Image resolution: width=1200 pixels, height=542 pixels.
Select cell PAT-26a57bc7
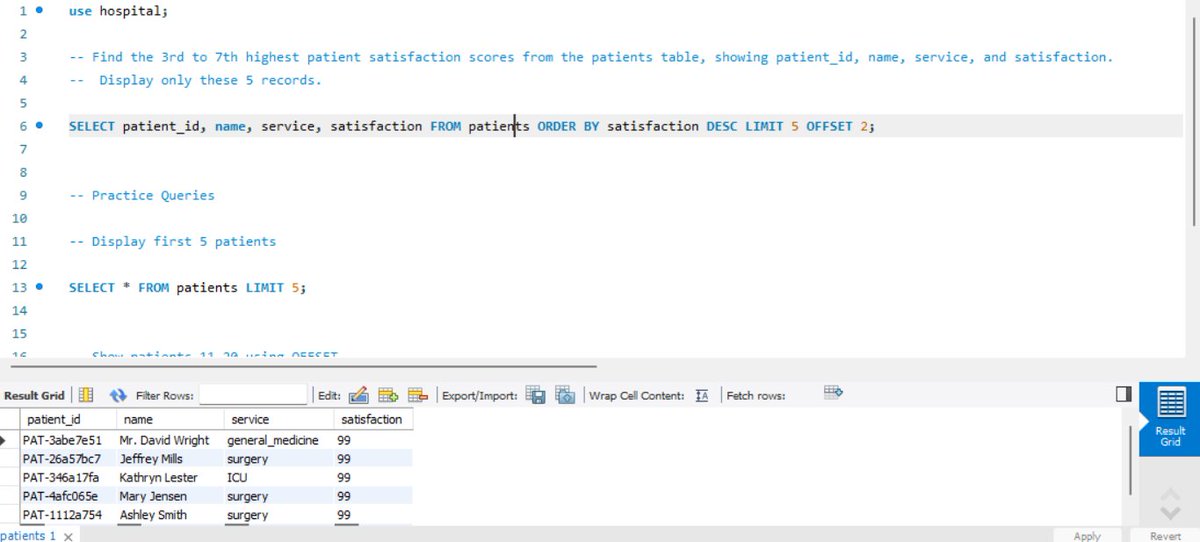68,459
